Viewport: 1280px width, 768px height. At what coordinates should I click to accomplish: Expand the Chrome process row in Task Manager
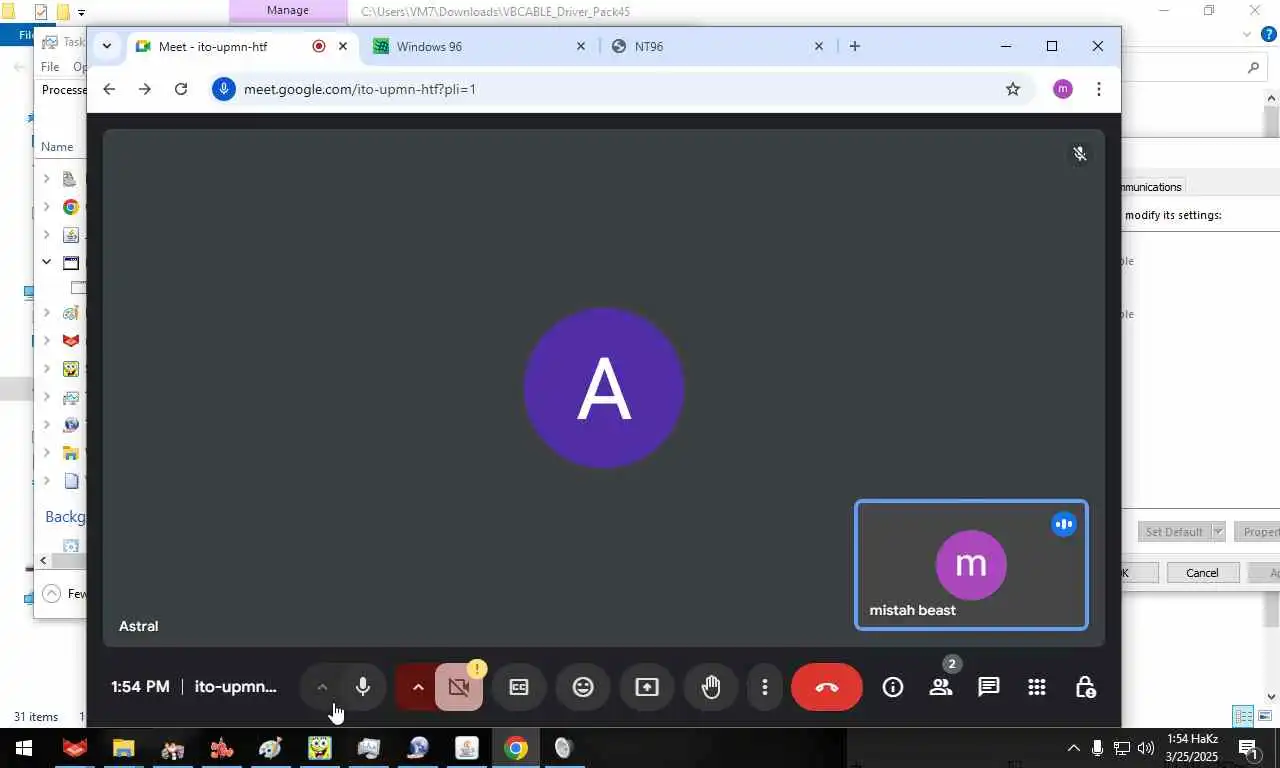[46, 207]
